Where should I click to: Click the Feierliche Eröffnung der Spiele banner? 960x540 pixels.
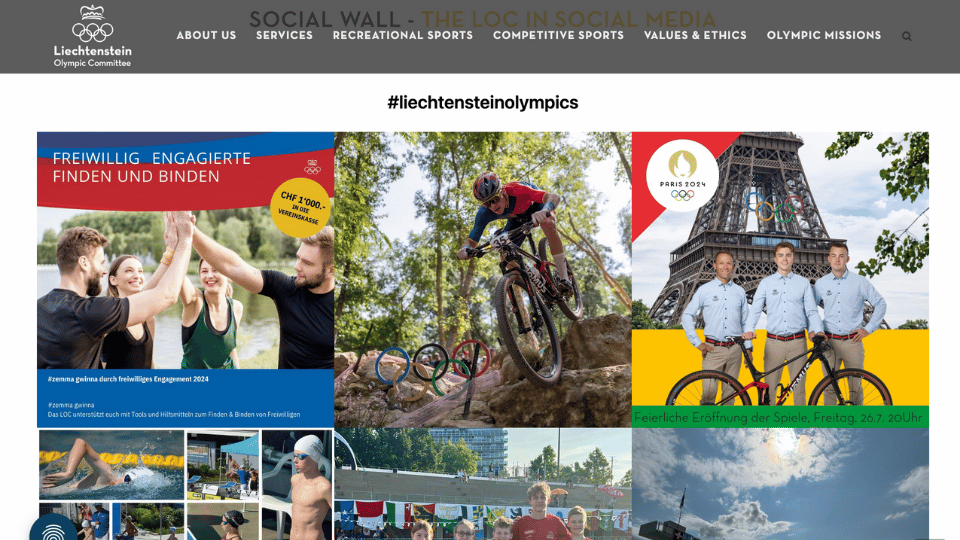780,417
